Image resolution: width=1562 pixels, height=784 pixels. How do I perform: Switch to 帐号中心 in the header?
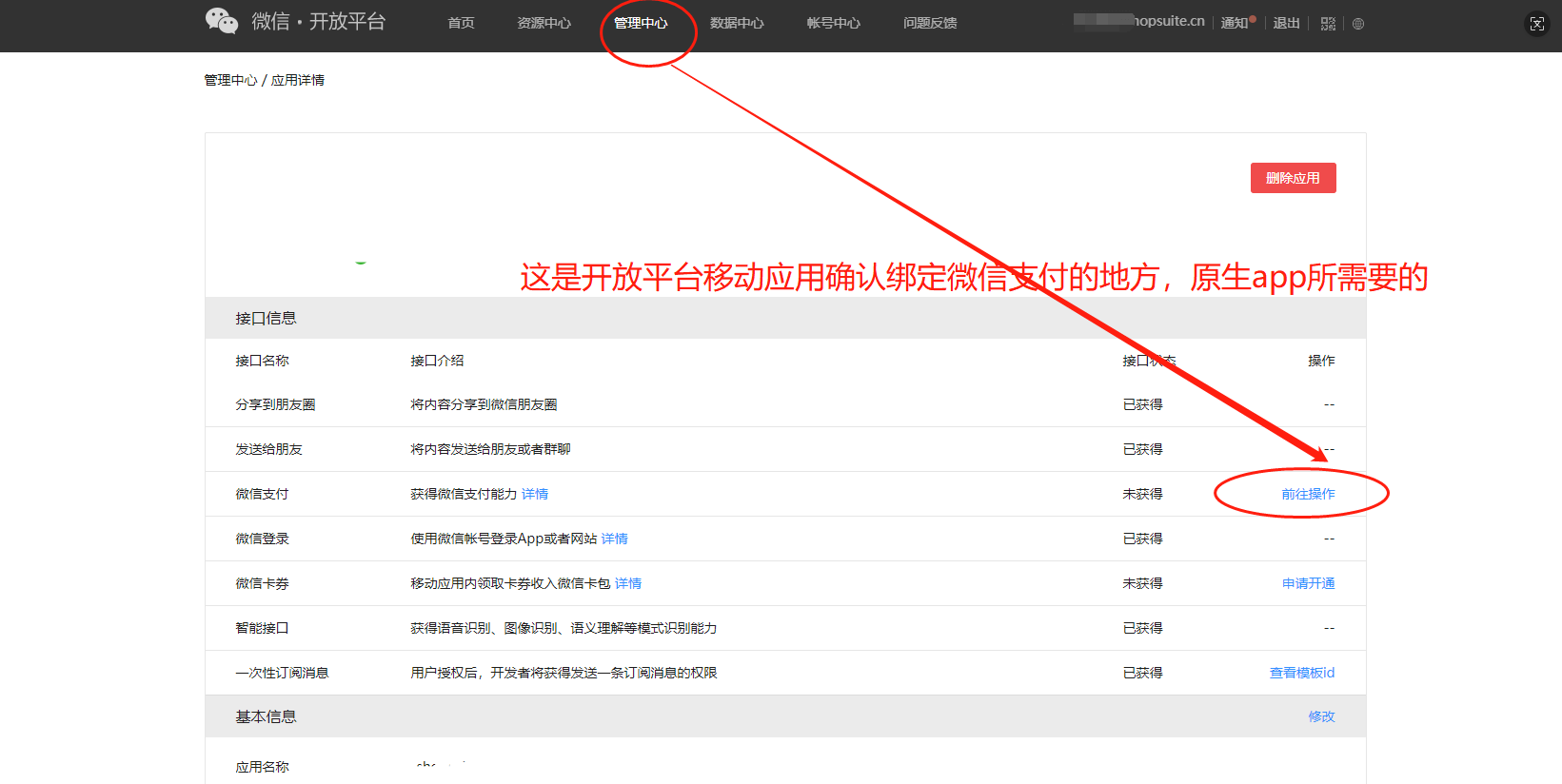tap(833, 23)
